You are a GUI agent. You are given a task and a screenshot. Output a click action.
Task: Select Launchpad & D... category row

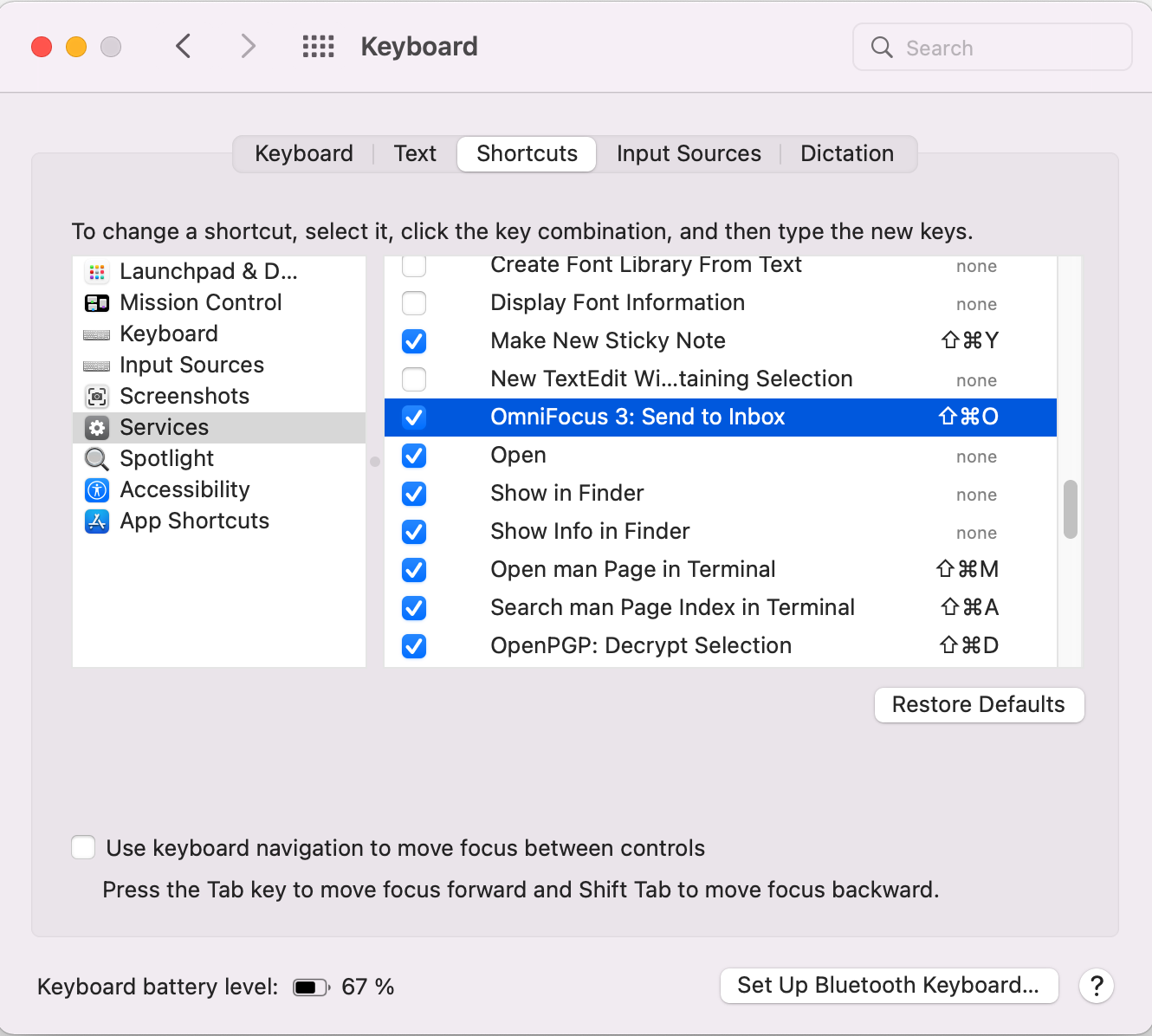click(219, 272)
